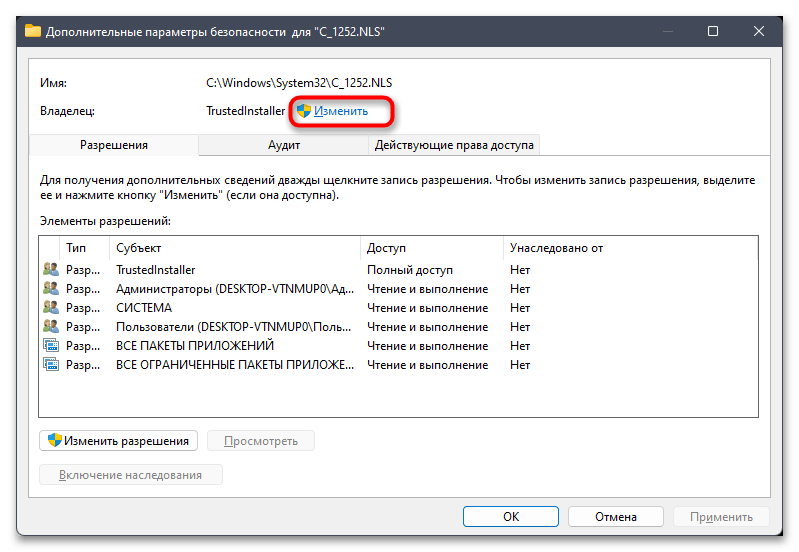This screenshot has width=799, height=552.
Task: Click the Отмена button
Action: click(x=616, y=516)
